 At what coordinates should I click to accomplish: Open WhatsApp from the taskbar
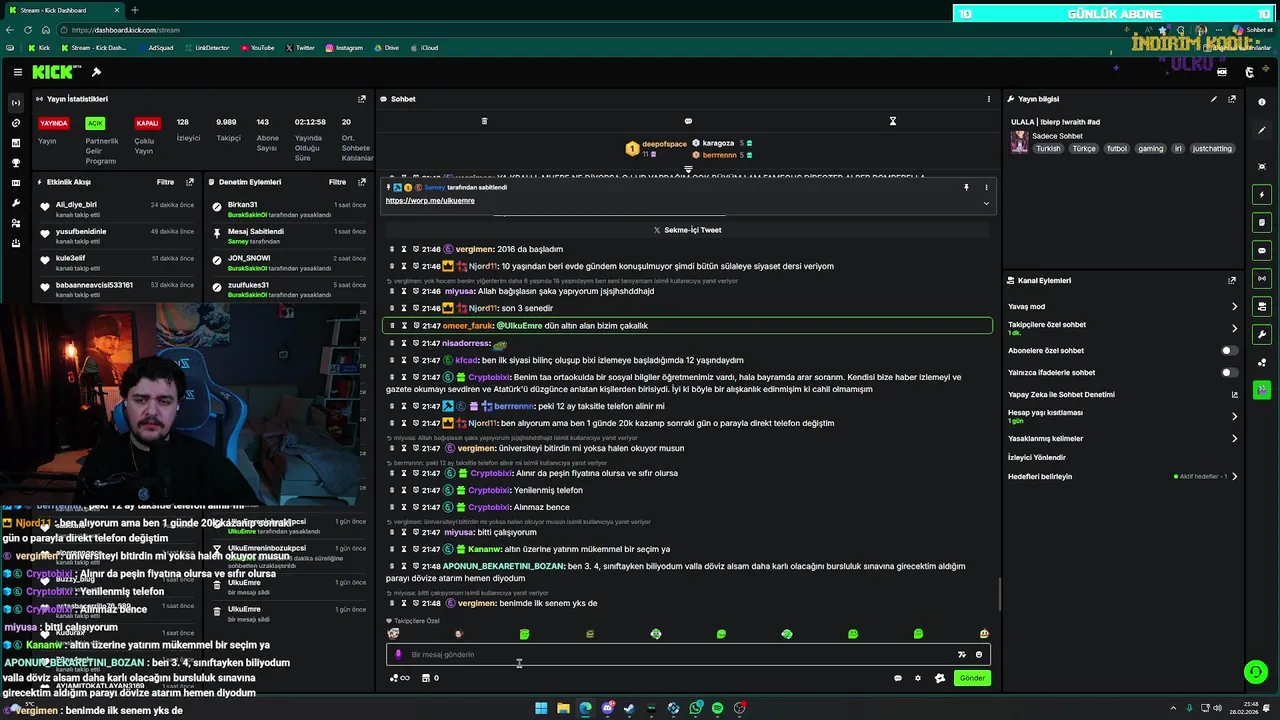(695, 708)
